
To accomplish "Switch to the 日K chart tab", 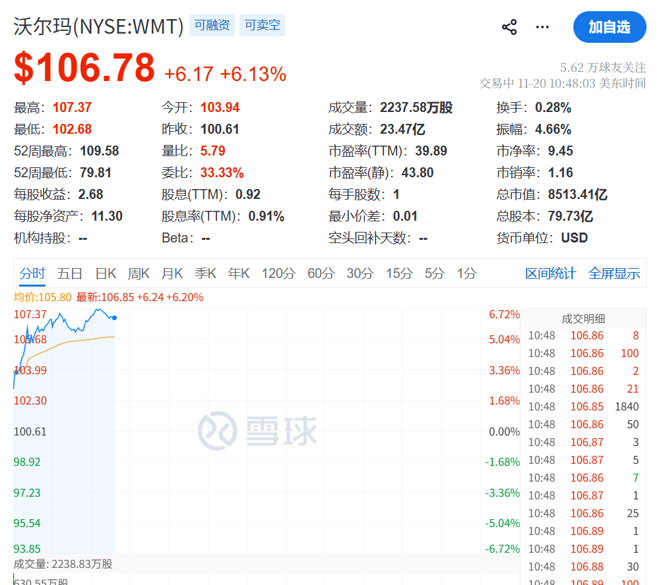I will click(x=106, y=273).
